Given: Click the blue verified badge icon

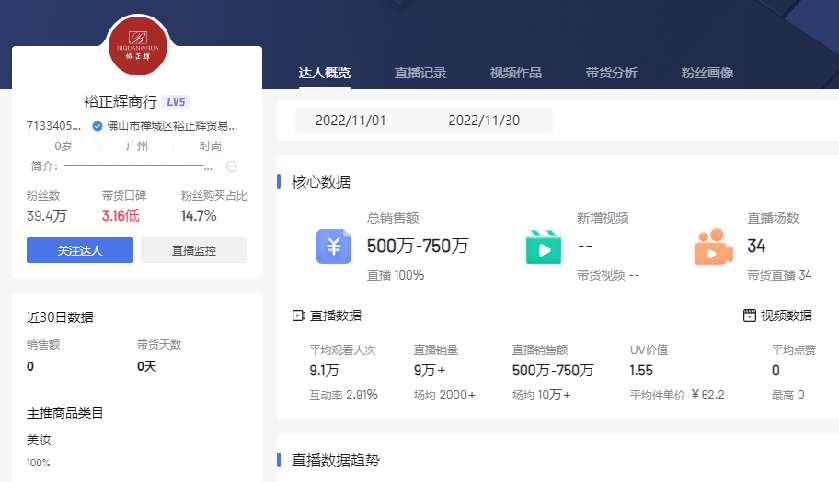Looking at the screenshot, I should (97, 126).
